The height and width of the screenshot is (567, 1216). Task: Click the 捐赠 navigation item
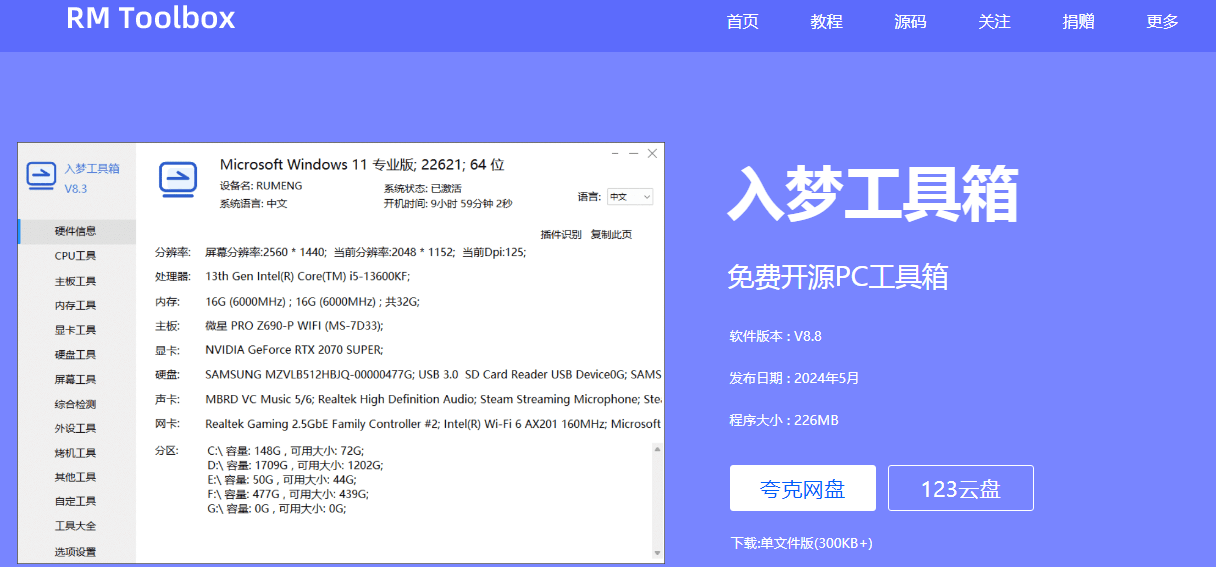(x=1078, y=22)
